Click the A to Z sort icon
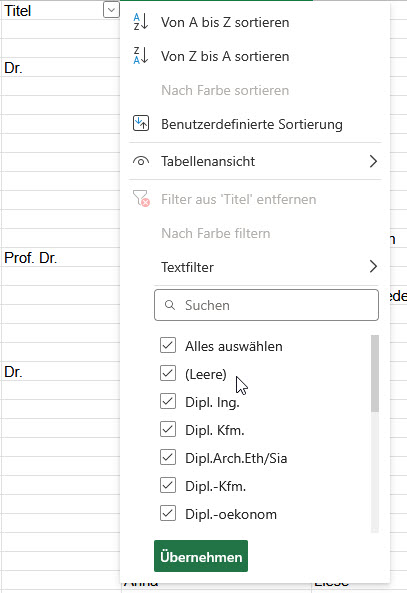This screenshot has height=593, width=407. (x=141, y=22)
